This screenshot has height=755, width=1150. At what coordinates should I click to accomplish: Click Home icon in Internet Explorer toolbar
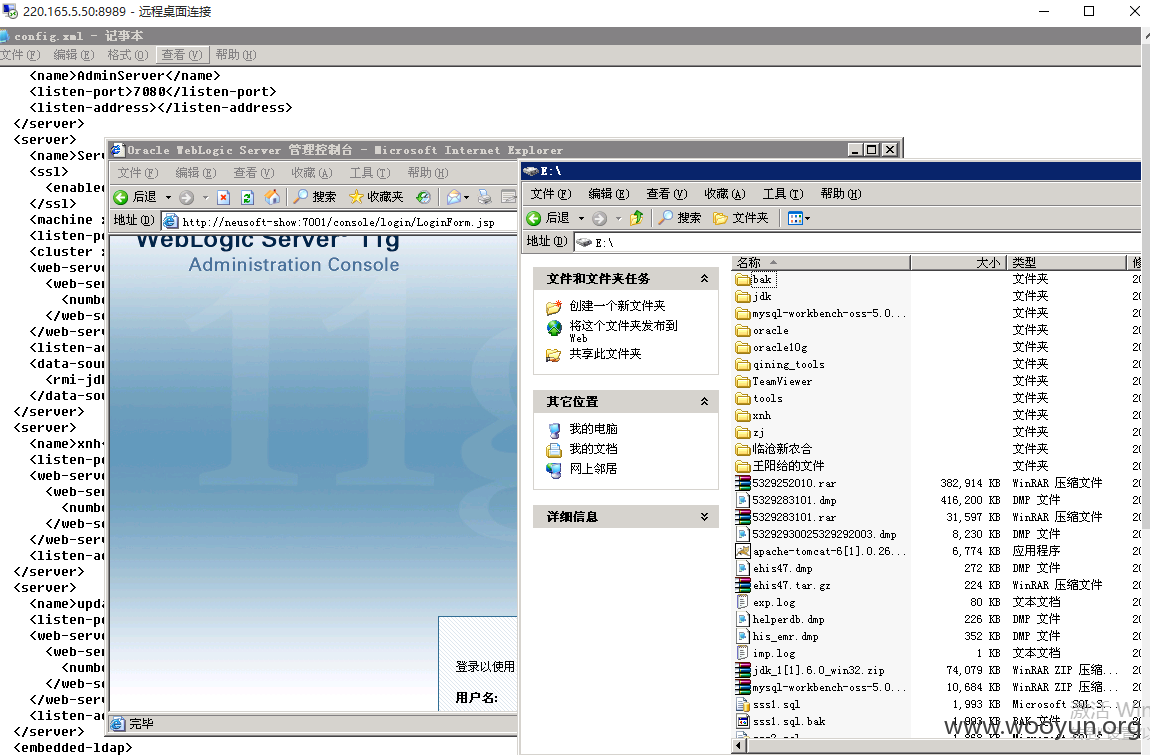tap(272, 197)
